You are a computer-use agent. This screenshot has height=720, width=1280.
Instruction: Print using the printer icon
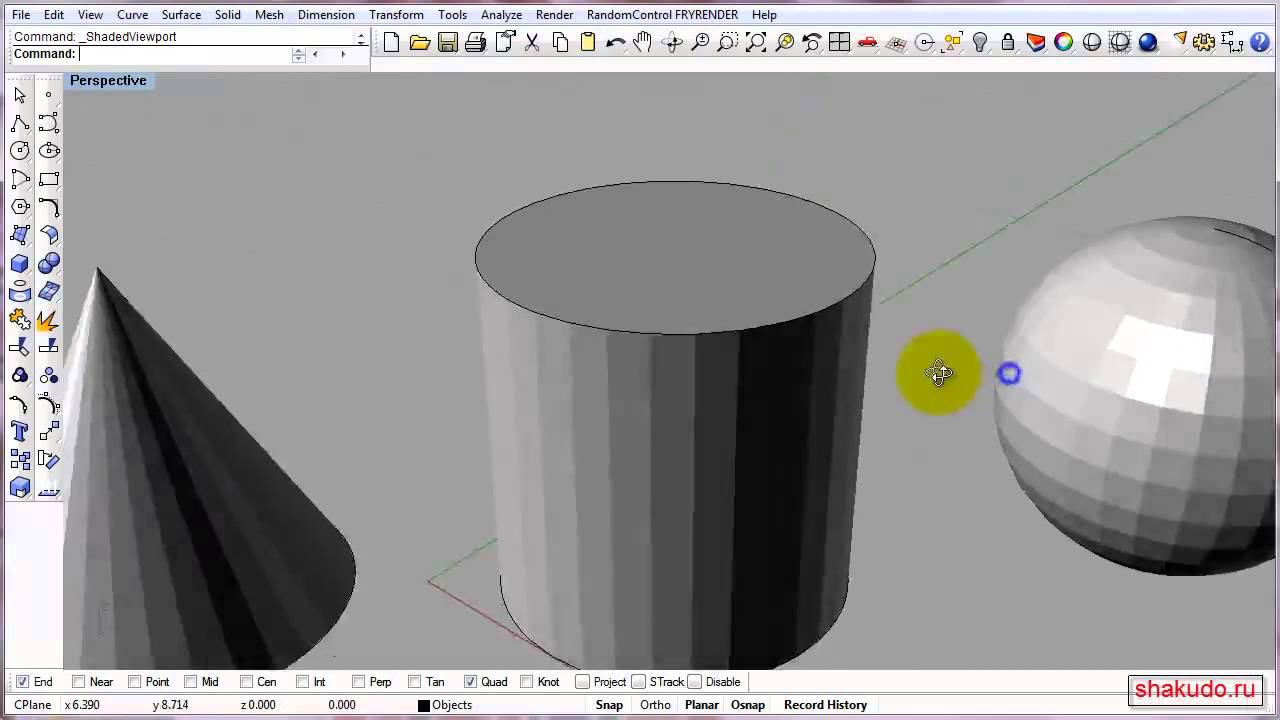[476, 42]
